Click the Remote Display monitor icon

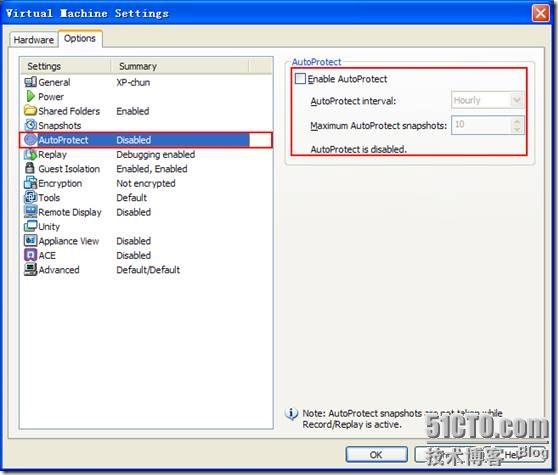30,212
